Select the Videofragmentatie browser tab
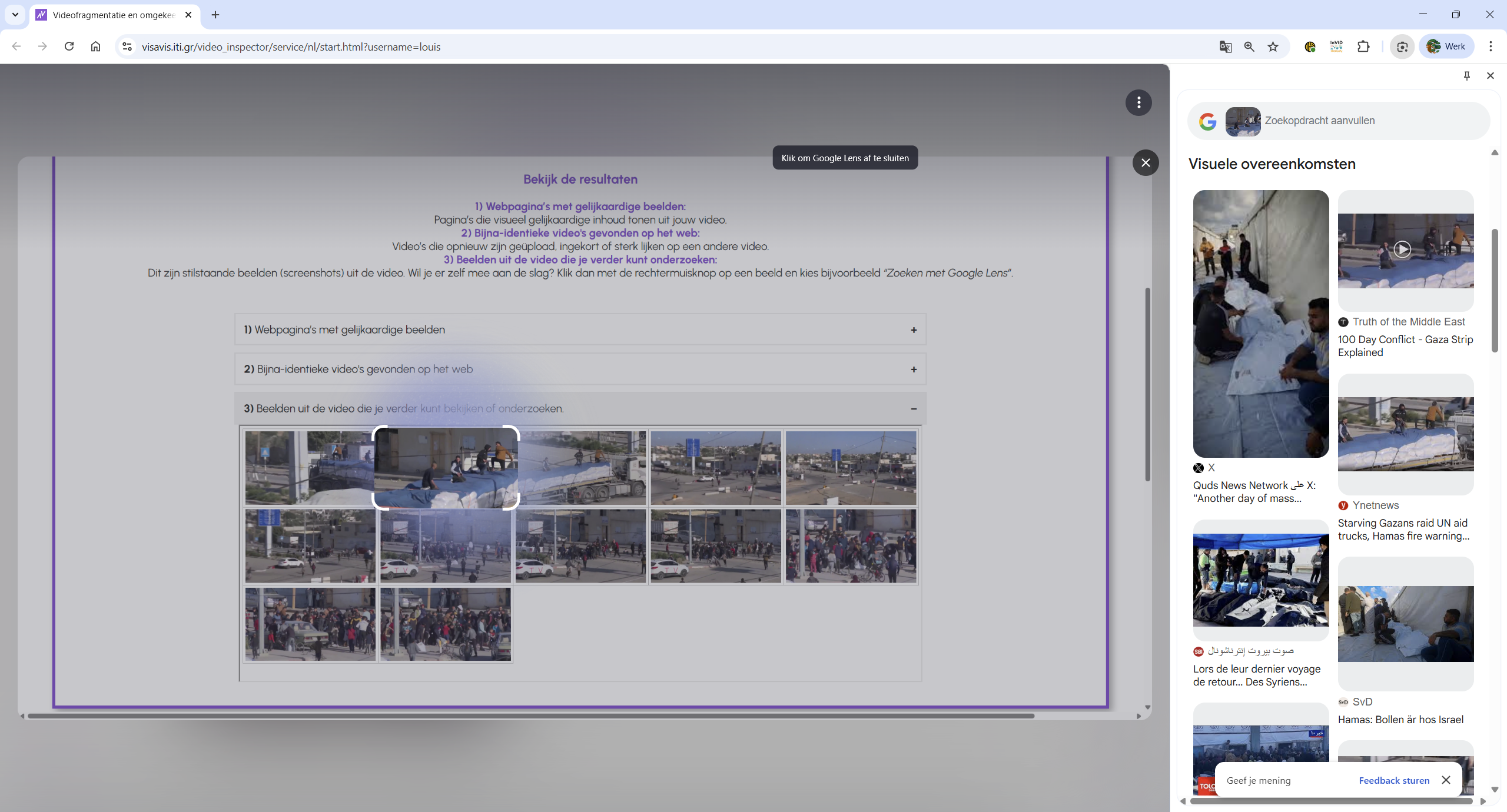Screen dimensions: 1507x812 [113, 15]
